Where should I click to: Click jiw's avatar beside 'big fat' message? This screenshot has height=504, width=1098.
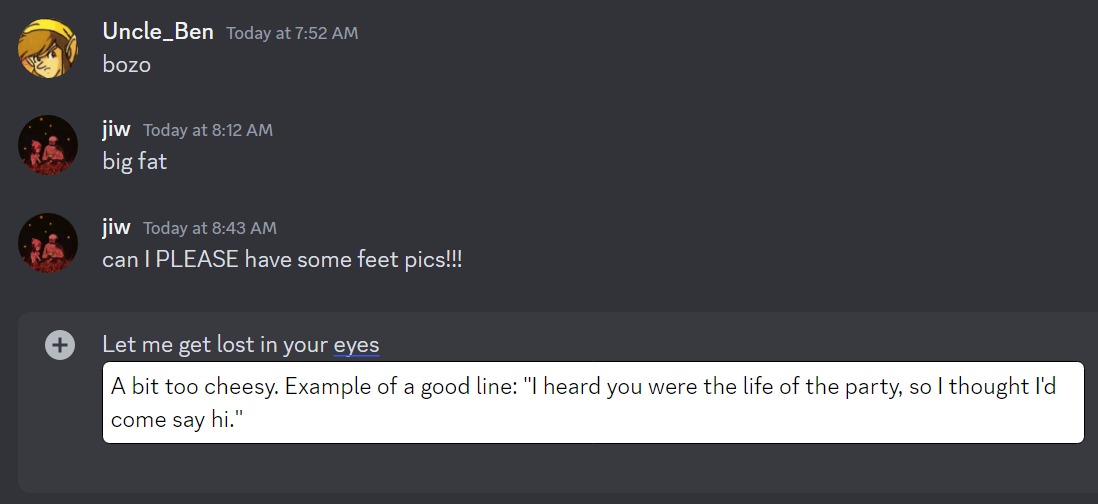pyautogui.click(x=48, y=145)
